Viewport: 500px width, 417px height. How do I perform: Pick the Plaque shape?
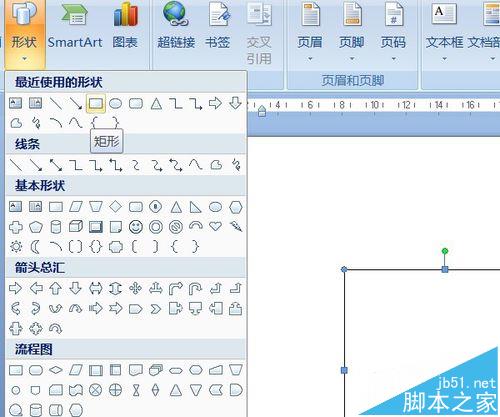116,247
